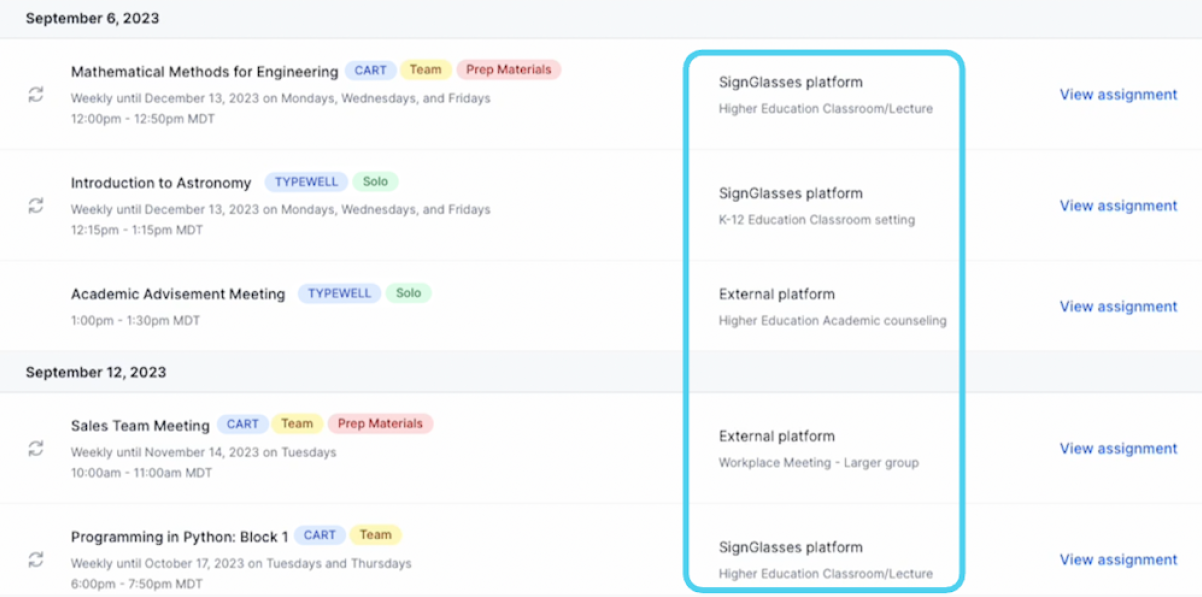Click External platform text for Sales Team Meeting

click(777, 436)
